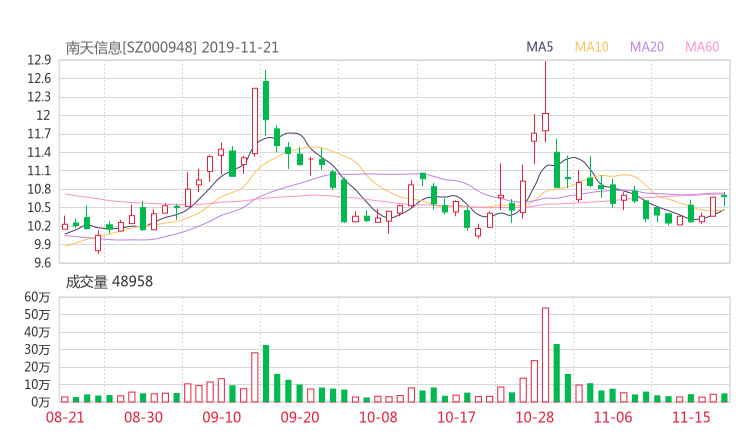Click the 11.4 price axis label
The height and width of the screenshot is (440, 740).
39,152
